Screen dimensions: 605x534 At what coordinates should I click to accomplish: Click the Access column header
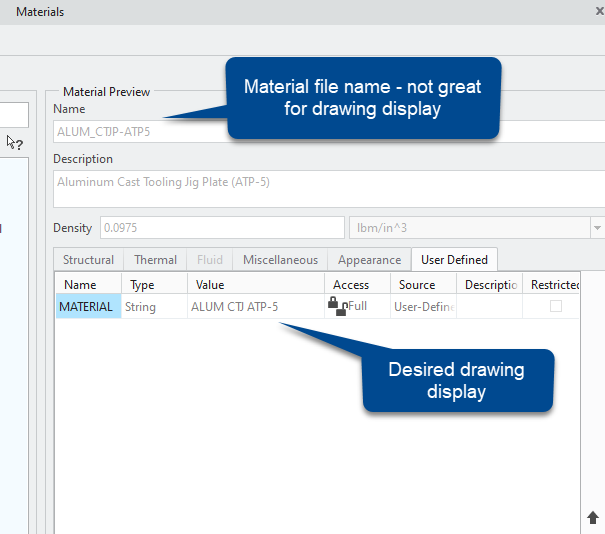pos(351,285)
